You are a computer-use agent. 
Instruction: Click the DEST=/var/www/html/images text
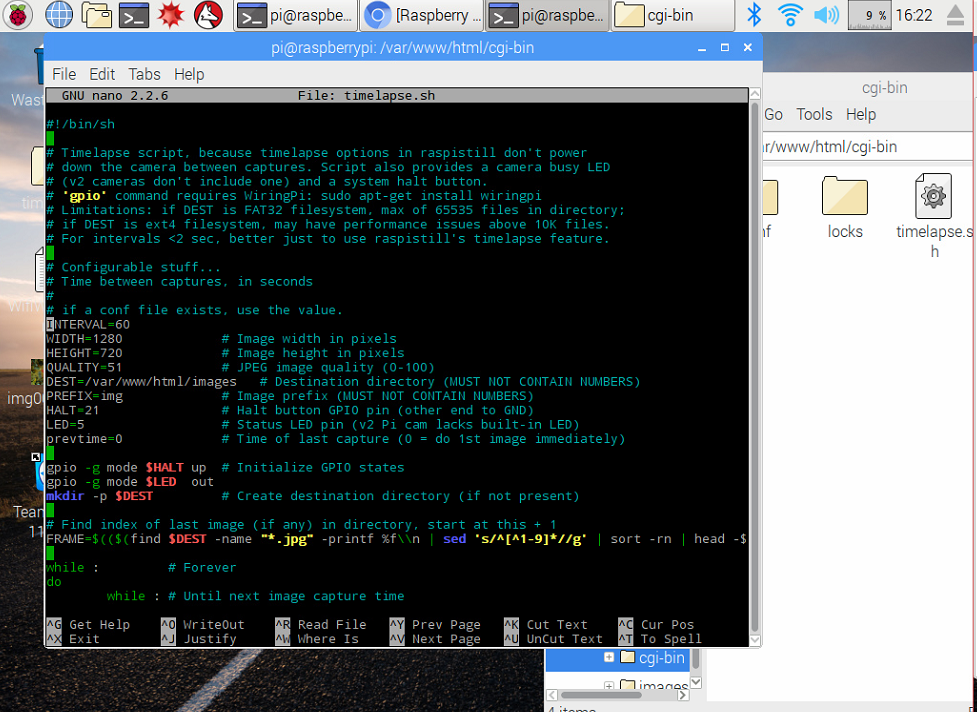(x=141, y=382)
